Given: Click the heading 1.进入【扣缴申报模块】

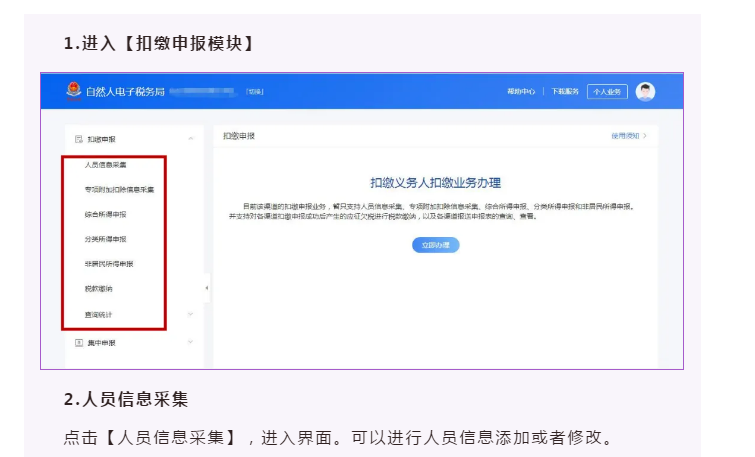Looking at the screenshot, I should point(159,43).
